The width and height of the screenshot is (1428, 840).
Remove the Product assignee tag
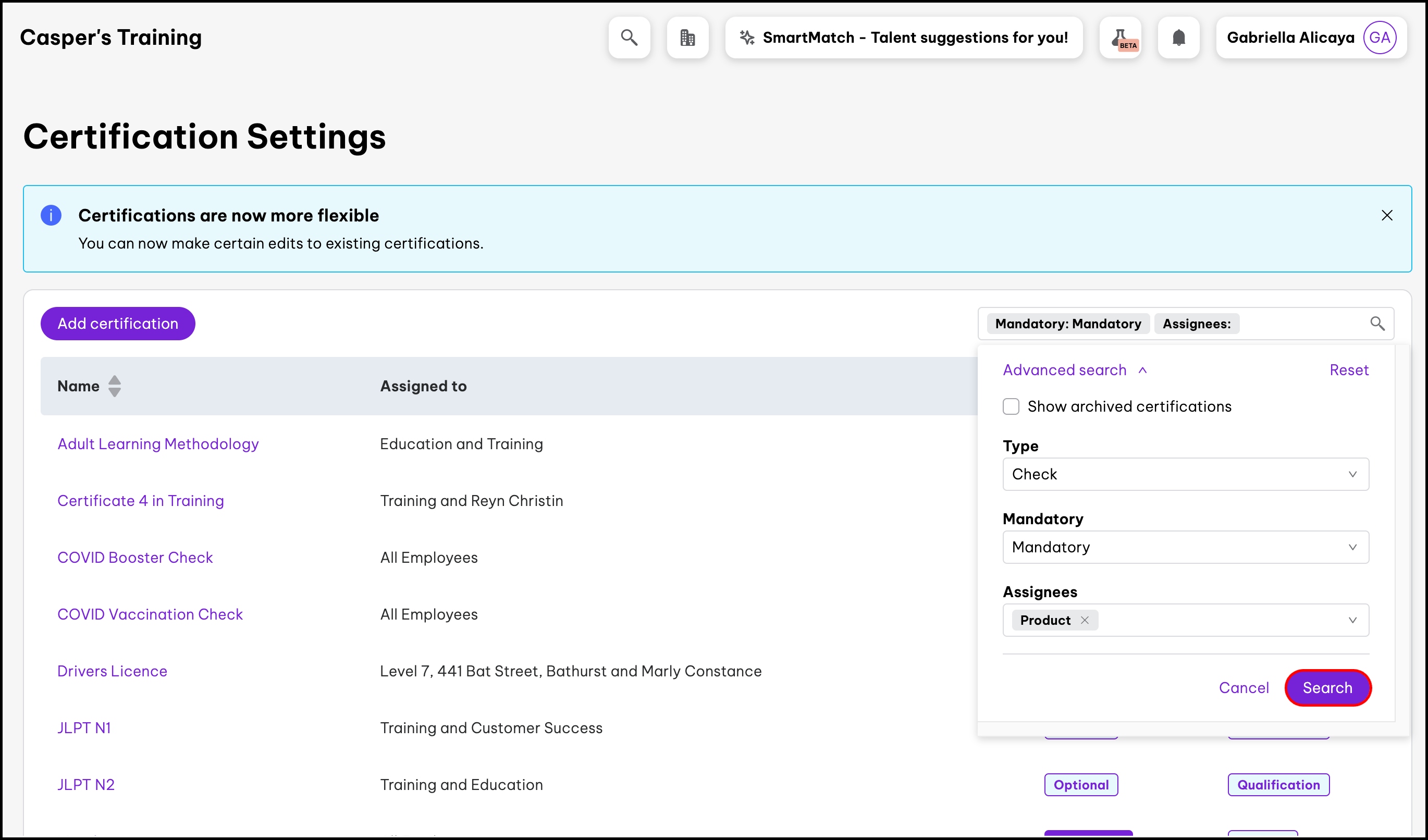[x=1085, y=620]
